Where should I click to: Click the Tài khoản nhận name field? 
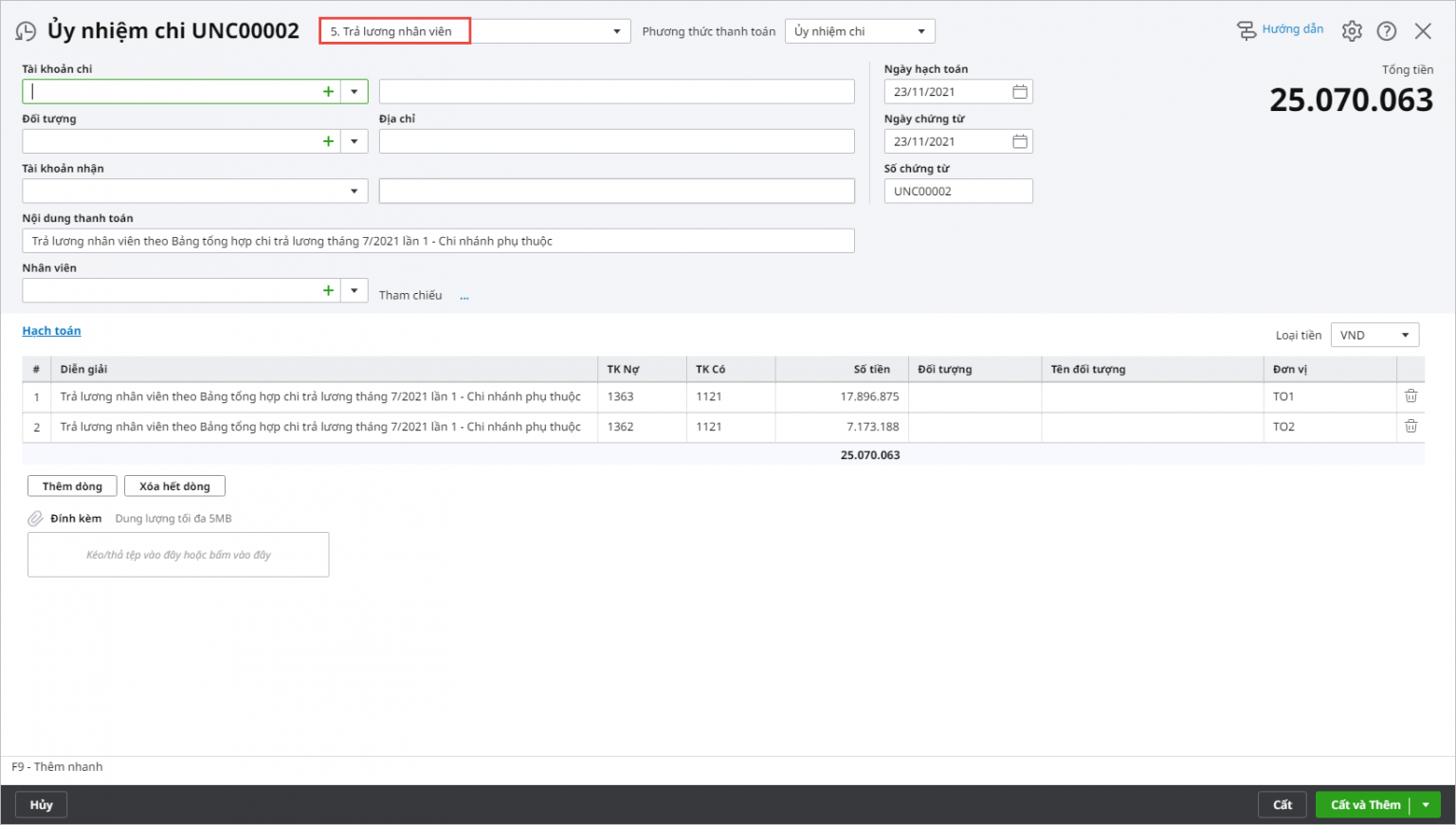point(616,191)
